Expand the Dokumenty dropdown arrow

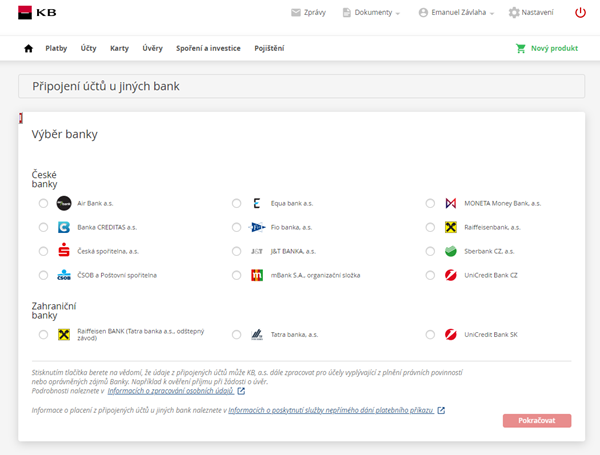click(x=398, y=13)
